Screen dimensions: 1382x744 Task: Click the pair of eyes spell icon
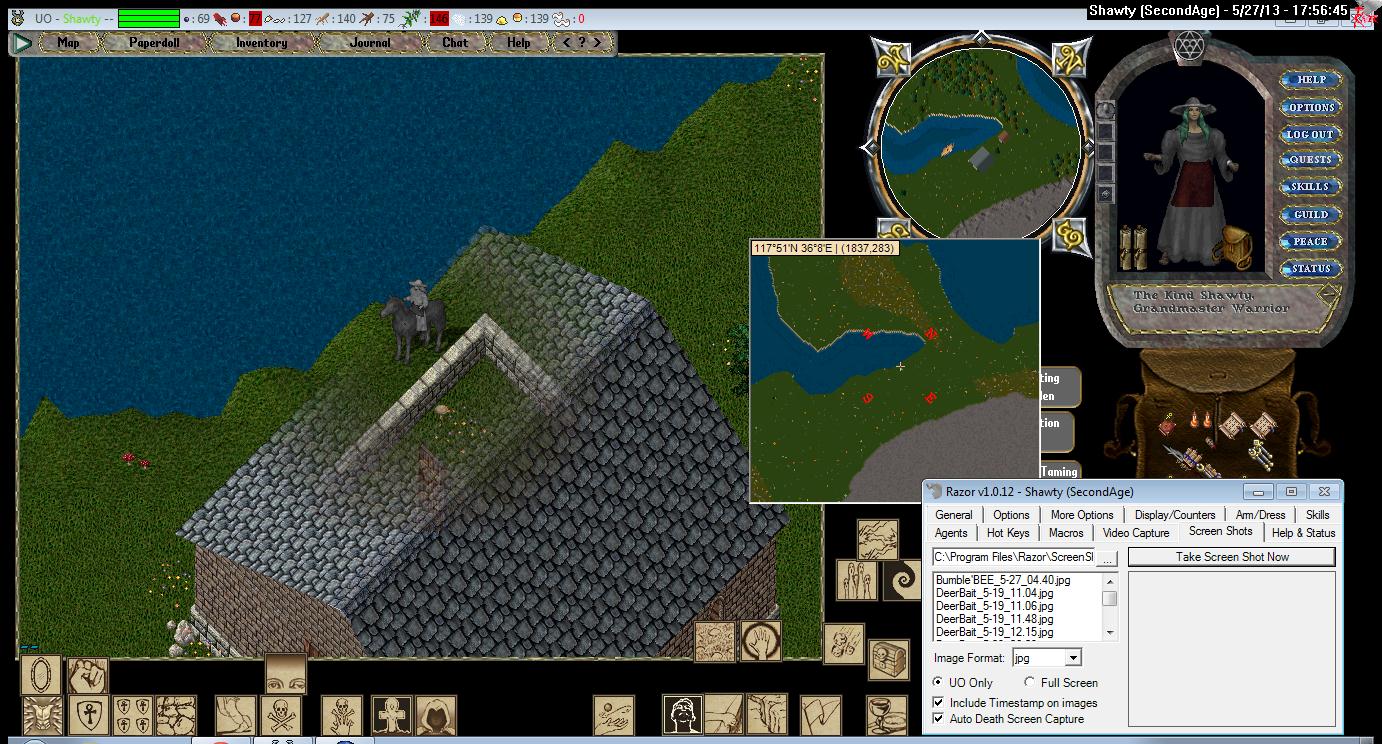click(285, 673)
